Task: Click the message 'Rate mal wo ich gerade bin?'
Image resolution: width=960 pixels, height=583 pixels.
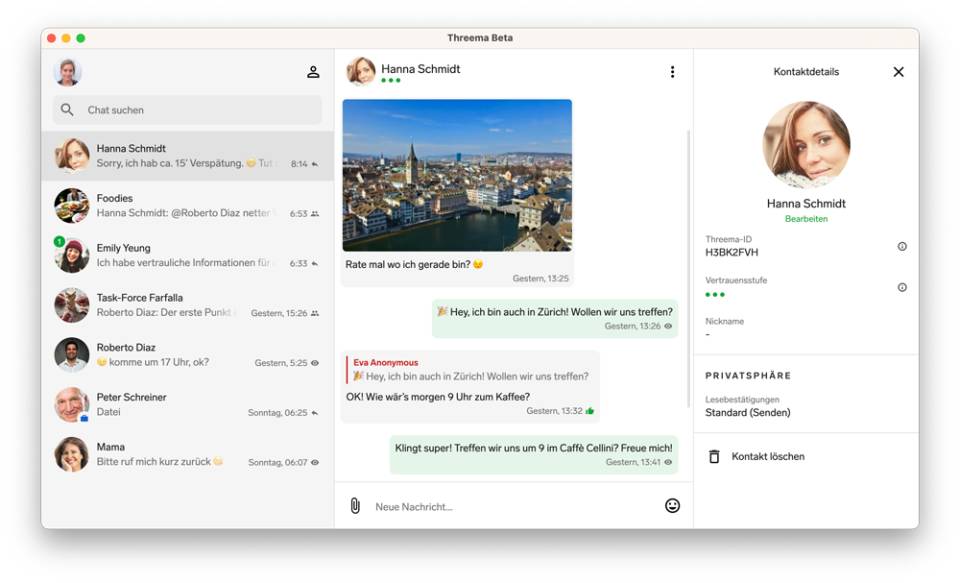Action: [414, 265]
